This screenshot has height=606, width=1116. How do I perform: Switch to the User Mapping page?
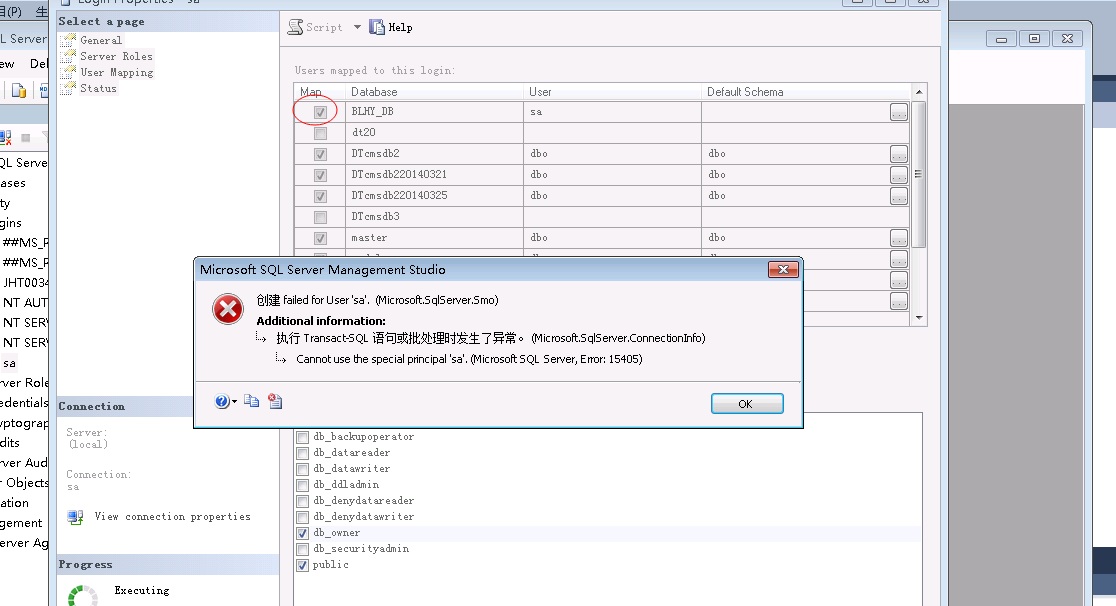(116, 72)
